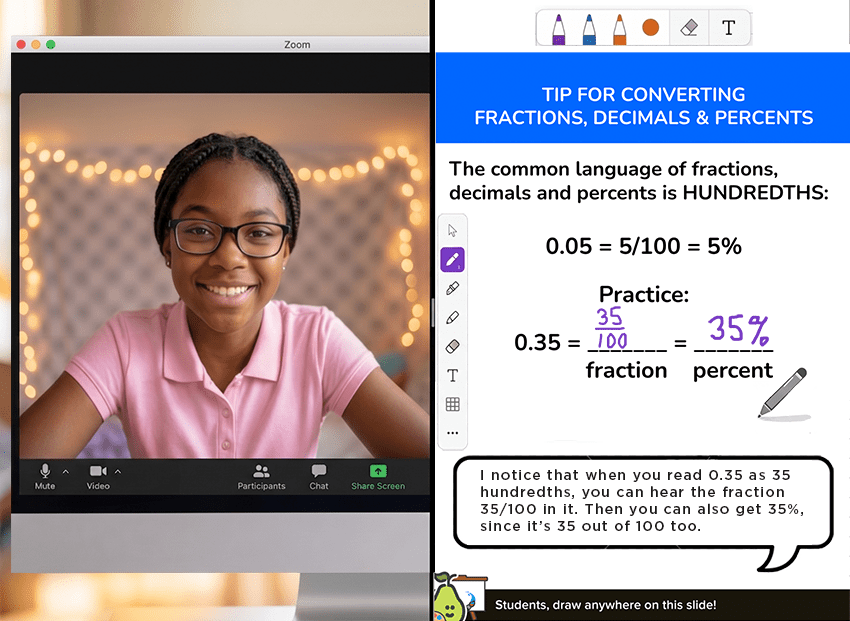Open the more options ellipsis menu
Image resolution: width=850 pixels, height=621 pixels.
(x=453, y=433)
